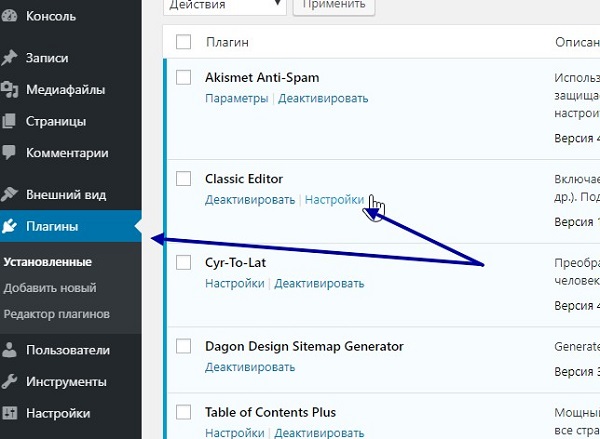Click the Table of Contents Plus title
600x439 pixels.
pyautogui.click(x=270, y=412)
